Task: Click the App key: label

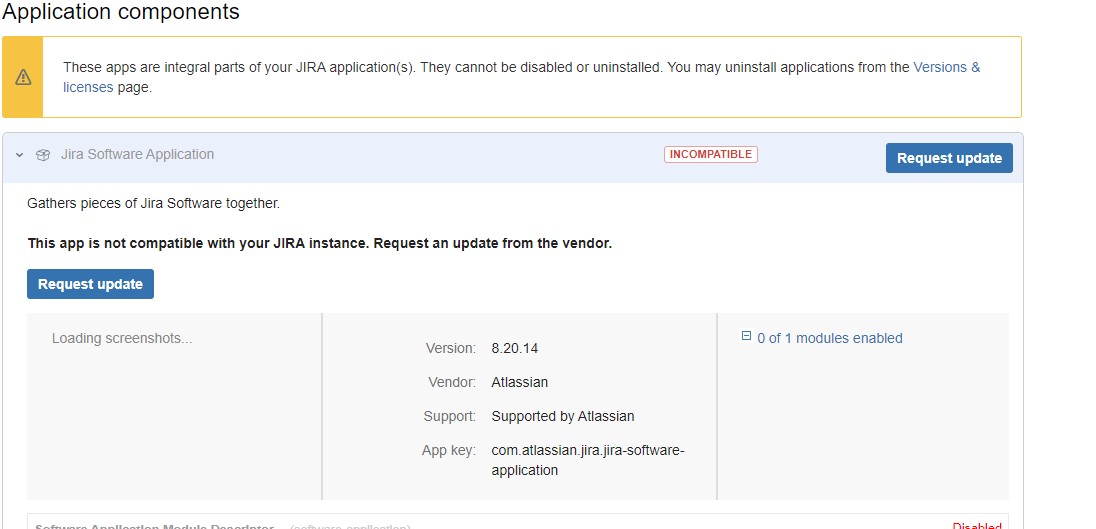Action: (x=449, y=451)
